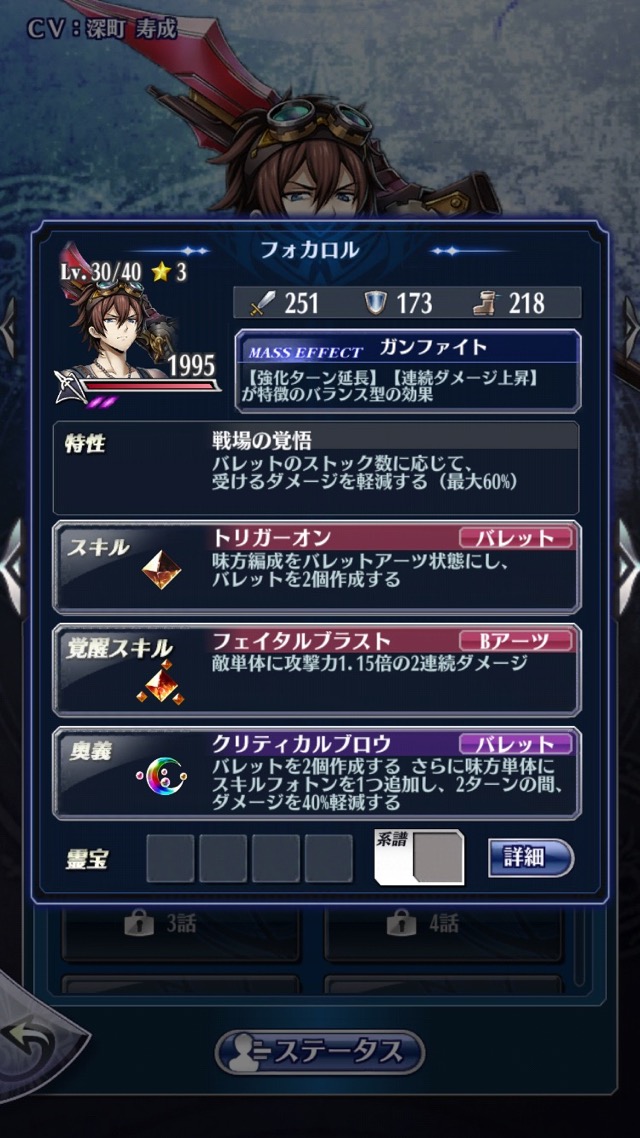Tap the トリガーオン skill gem icon
Screen dimensions: 640x1138
[x=161, y=570]
